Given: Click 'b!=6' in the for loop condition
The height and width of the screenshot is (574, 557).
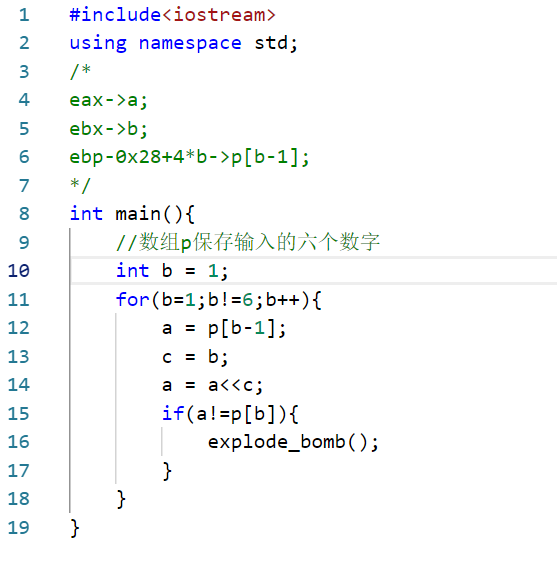Looking at the screenshot, I should pyautogui.click(x=231, y=300).
